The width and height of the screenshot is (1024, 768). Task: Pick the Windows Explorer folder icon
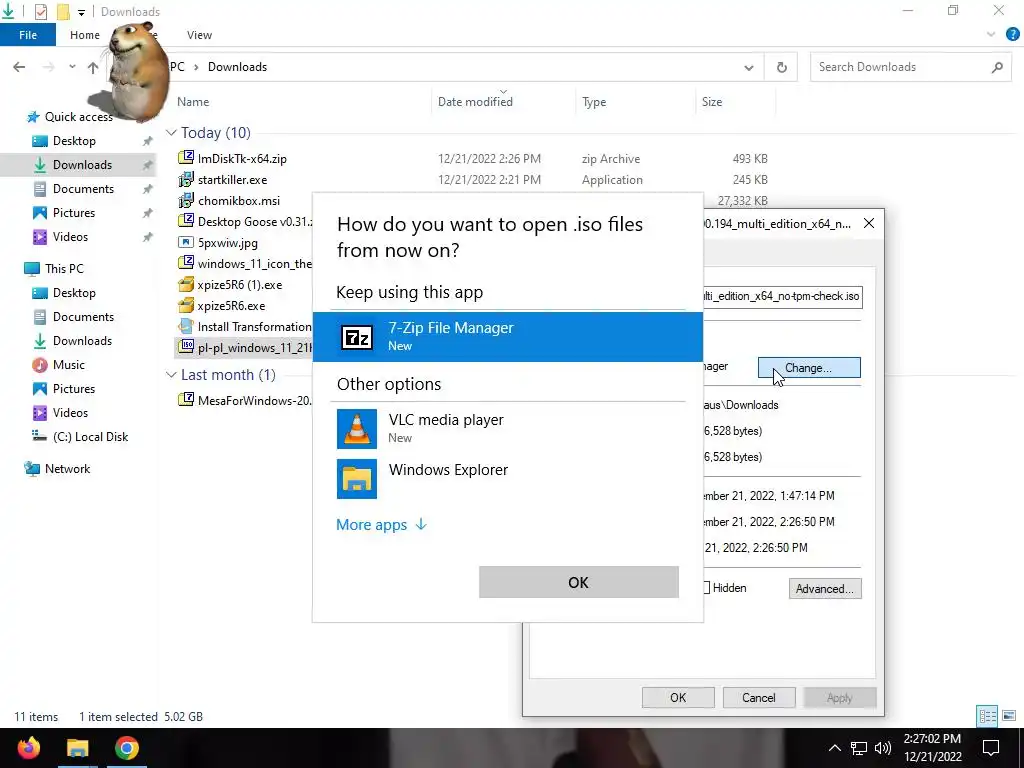point(357,479)
